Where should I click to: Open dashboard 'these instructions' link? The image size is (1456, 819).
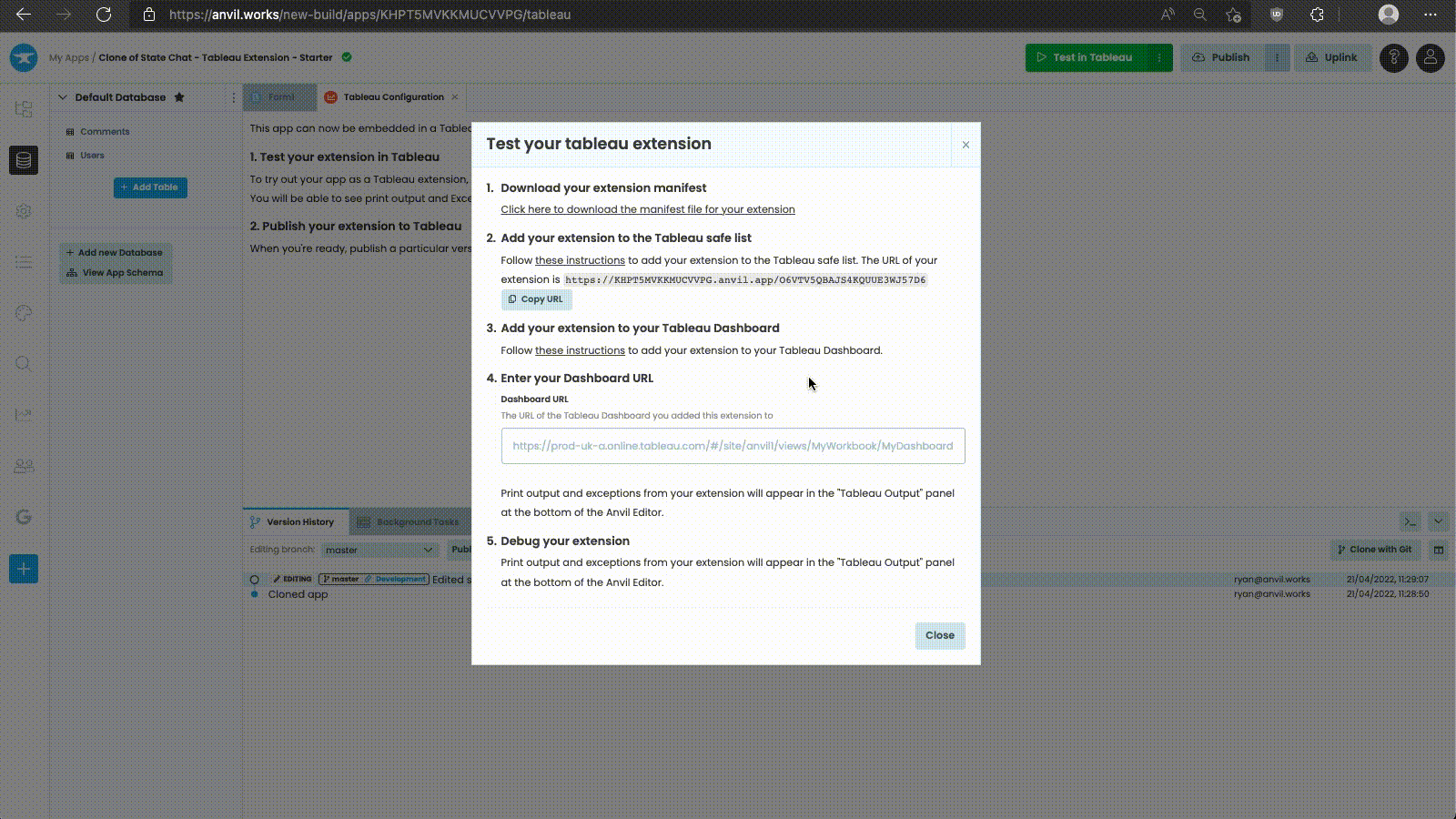[580, 350]
